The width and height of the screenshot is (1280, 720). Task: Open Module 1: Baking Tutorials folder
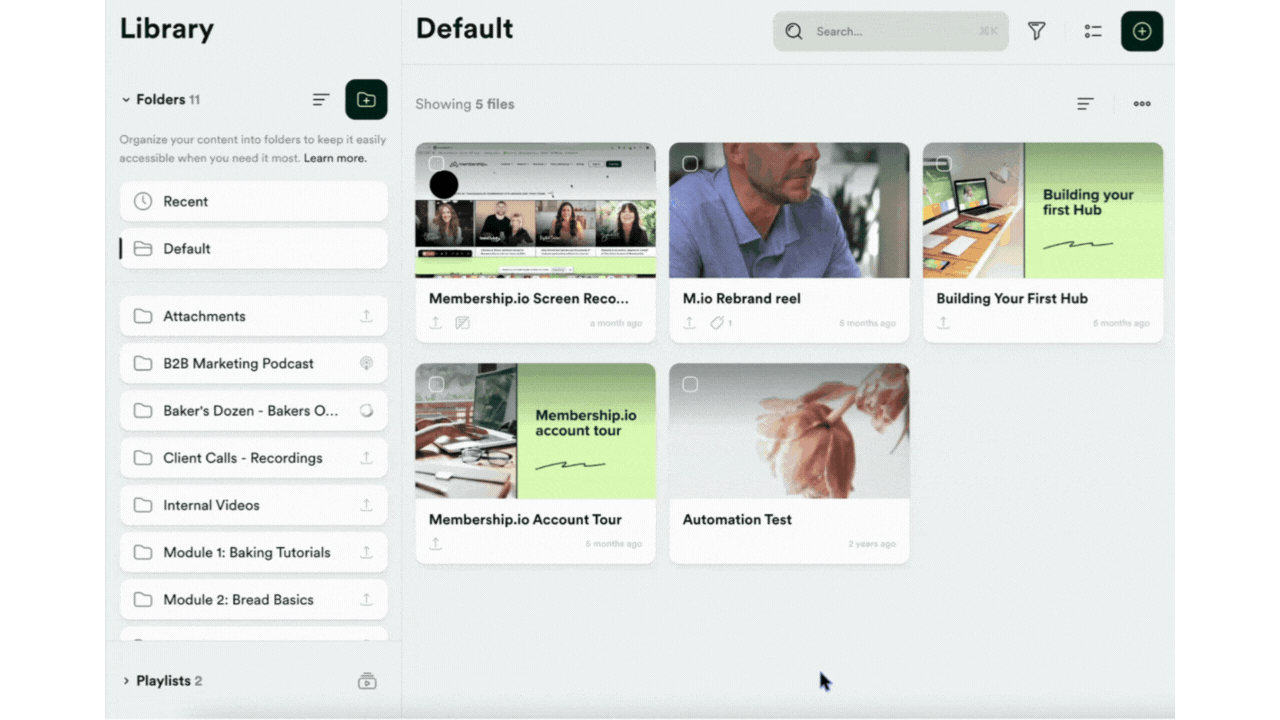[x=254, y=552]
